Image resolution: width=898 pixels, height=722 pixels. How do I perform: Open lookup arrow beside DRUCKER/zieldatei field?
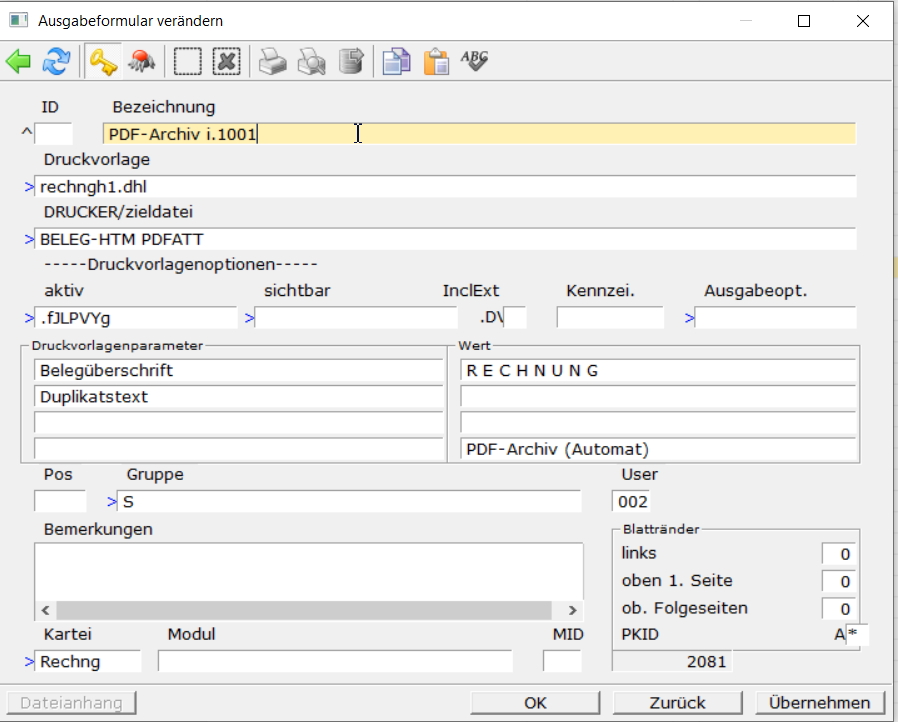point(29,239)
